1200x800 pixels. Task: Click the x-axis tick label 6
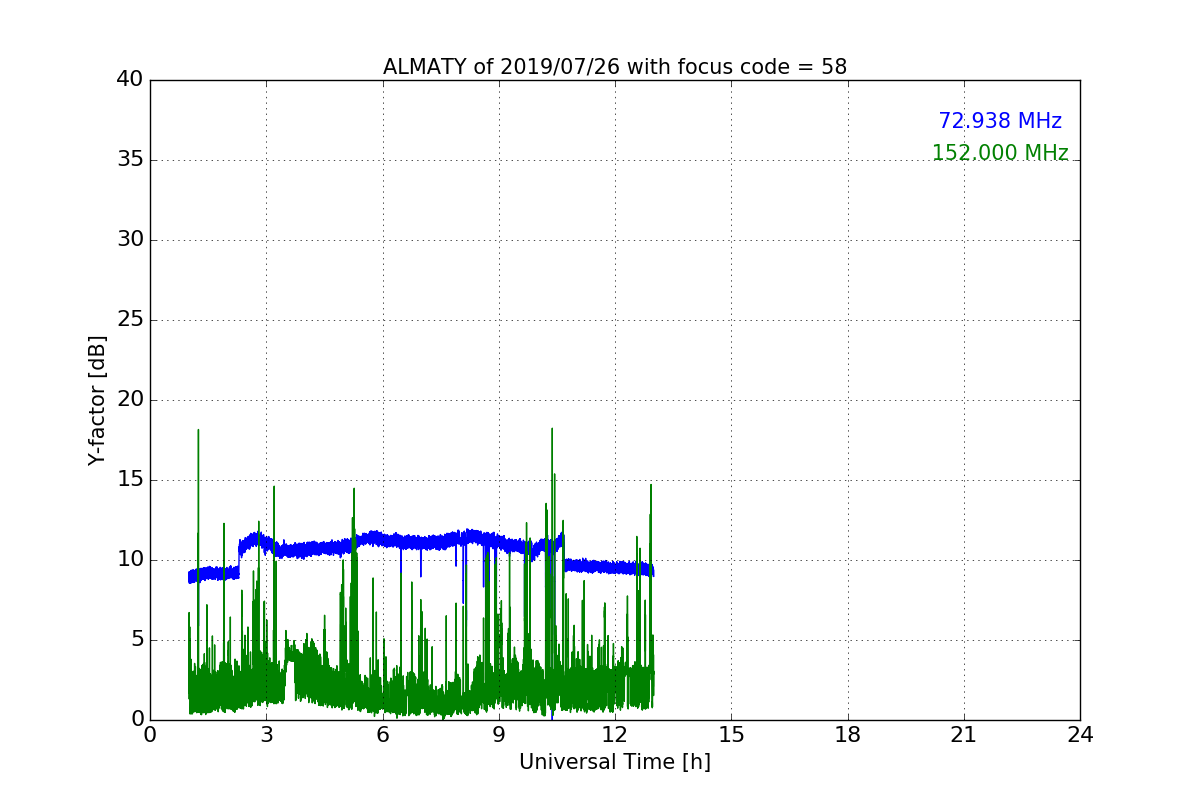pos(383,734)
